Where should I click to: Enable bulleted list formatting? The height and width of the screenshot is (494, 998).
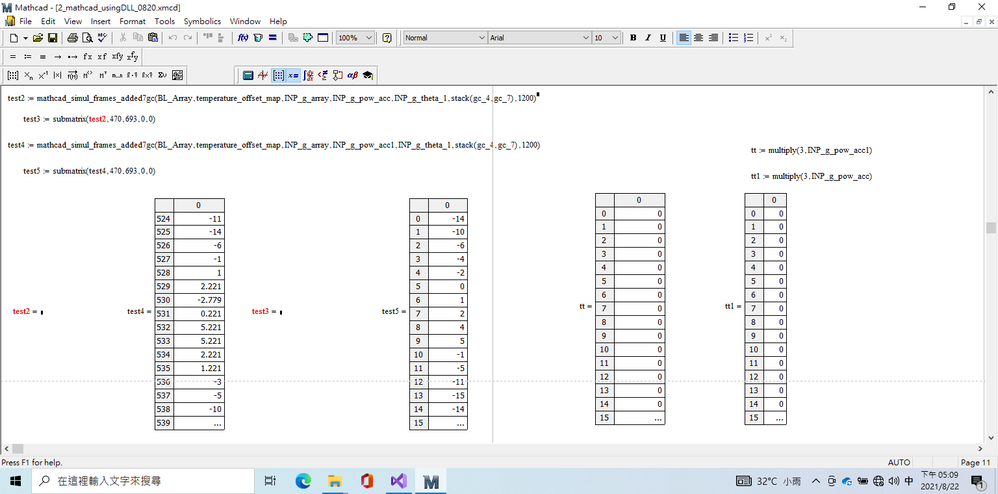point(733,38)
